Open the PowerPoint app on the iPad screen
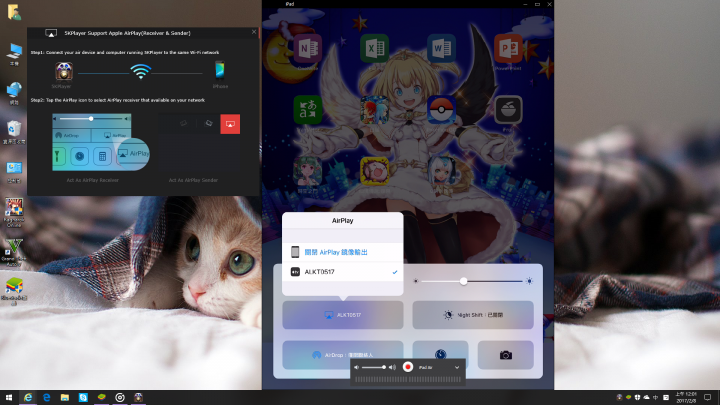 [x=508, y=48]
